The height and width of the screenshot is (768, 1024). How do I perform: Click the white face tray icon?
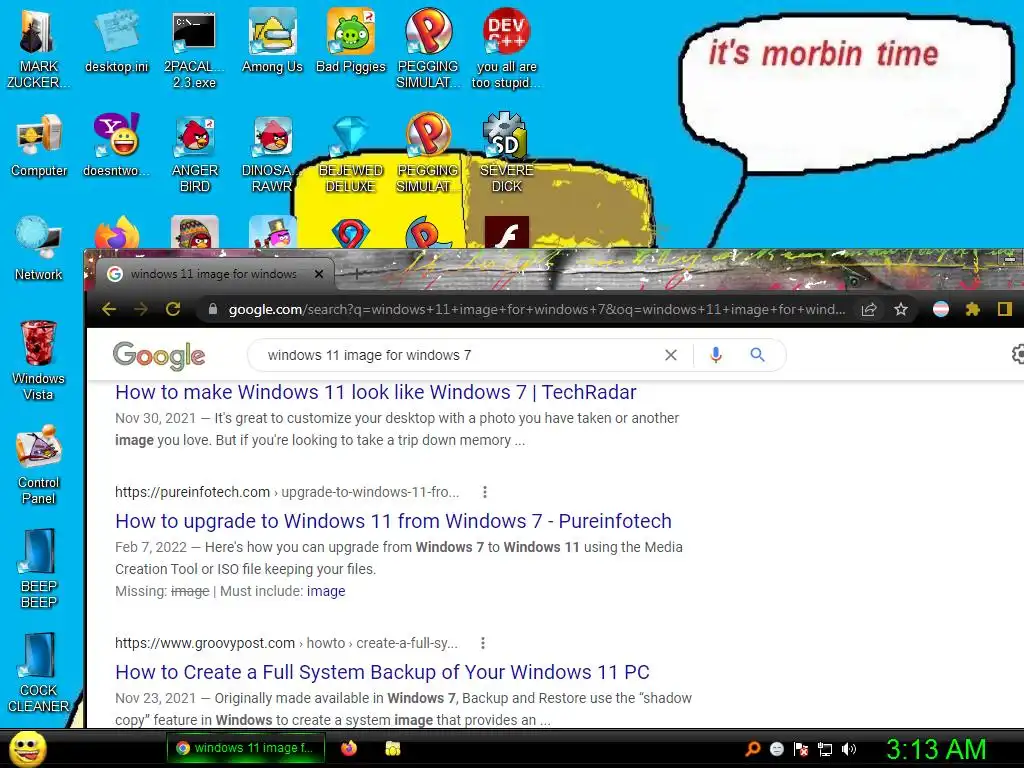click(x=776, y=749)
